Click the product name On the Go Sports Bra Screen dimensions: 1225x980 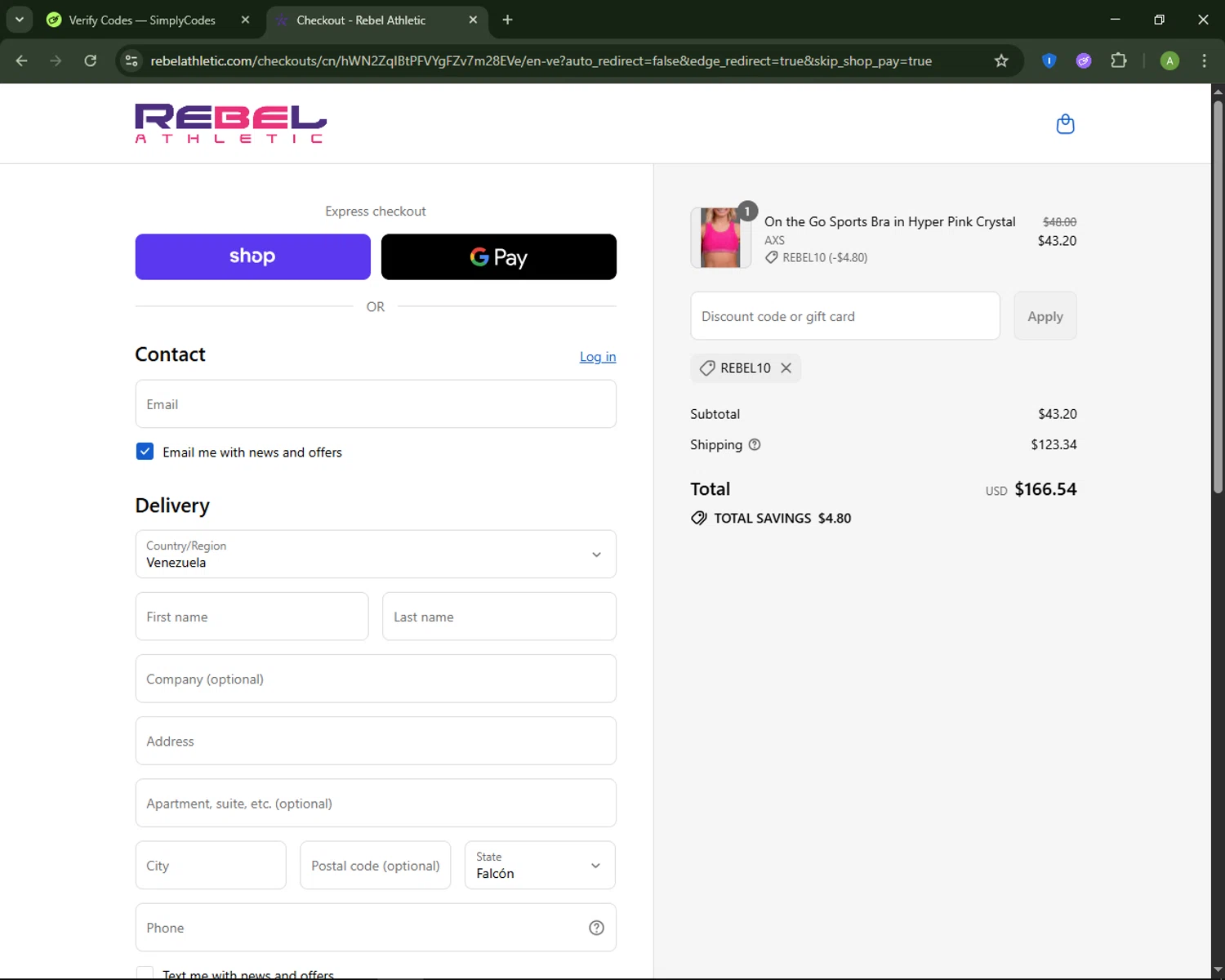(x=889, y=222)
